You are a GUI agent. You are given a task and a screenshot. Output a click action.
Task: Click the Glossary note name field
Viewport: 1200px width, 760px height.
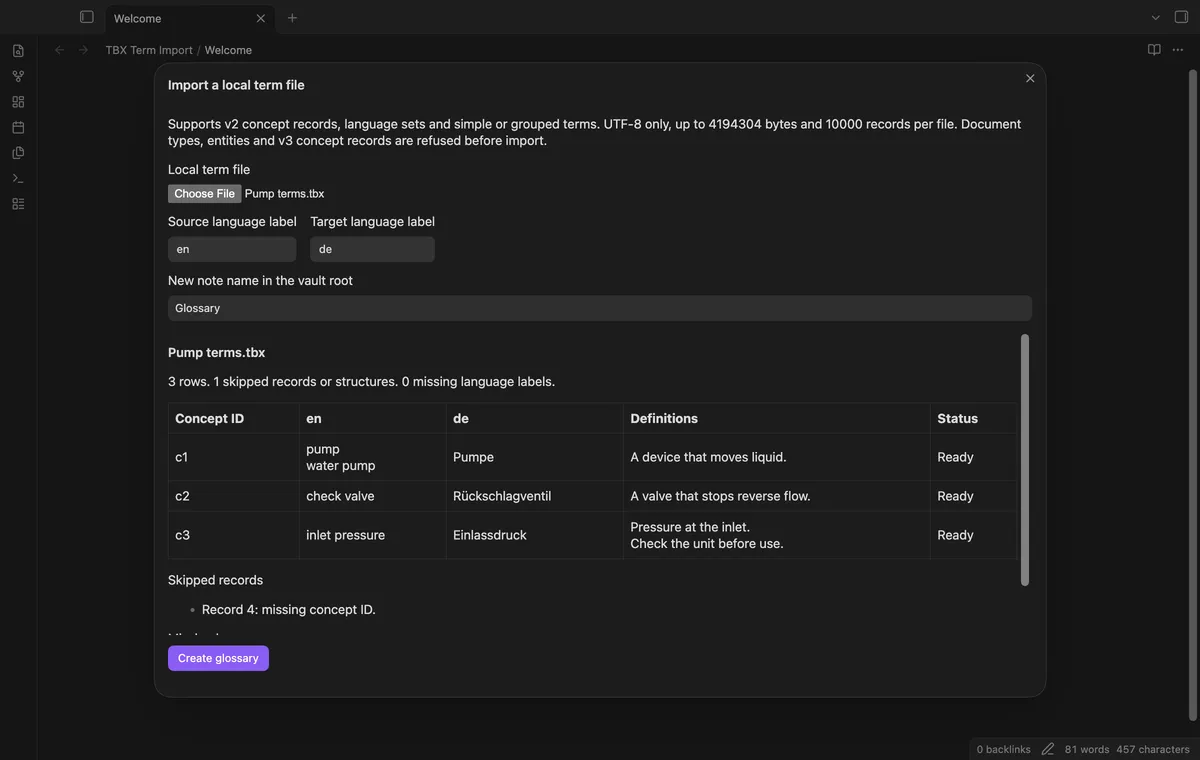600,308
